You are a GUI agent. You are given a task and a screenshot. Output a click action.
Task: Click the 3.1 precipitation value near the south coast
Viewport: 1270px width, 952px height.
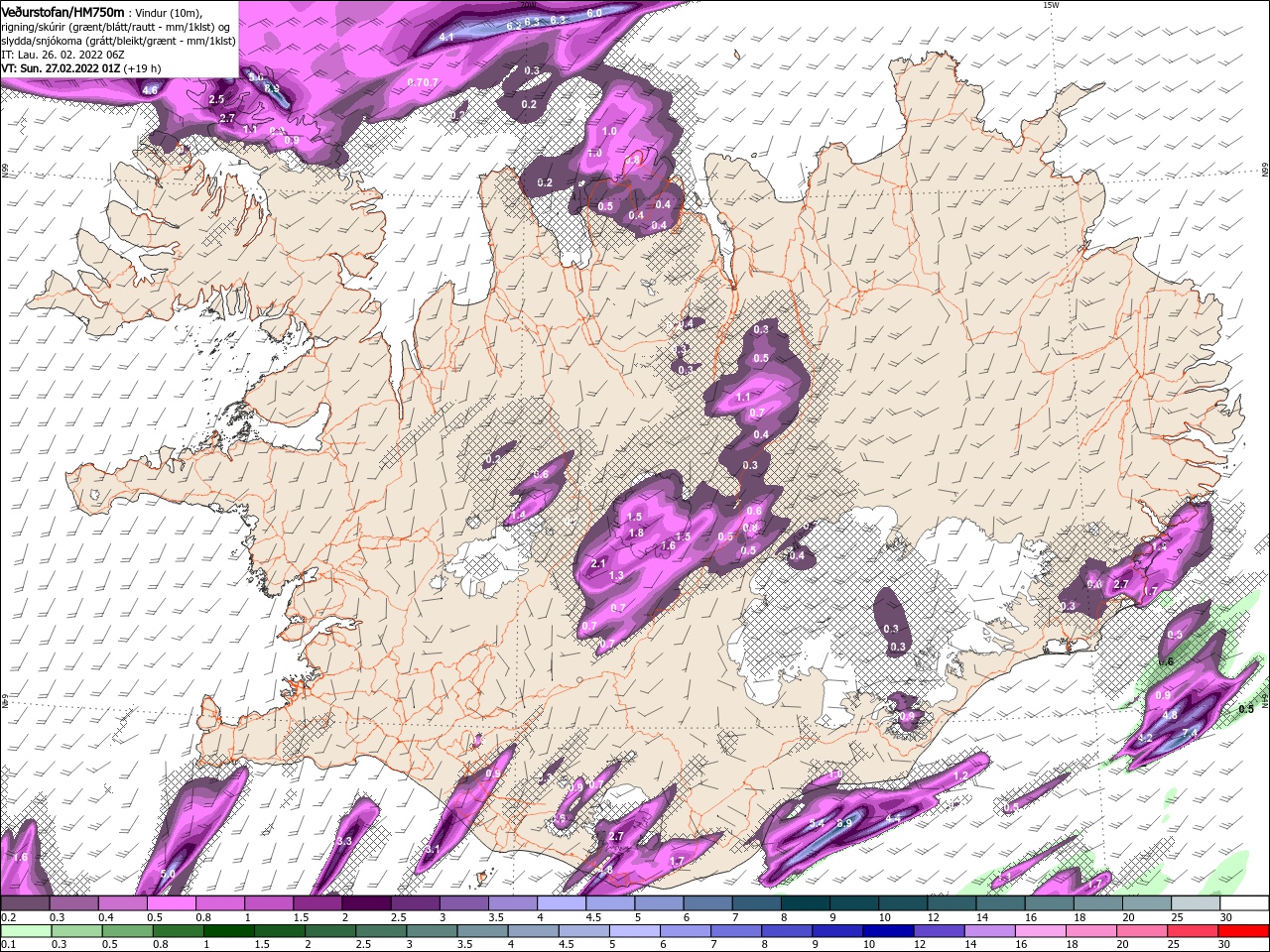[x=433, y=849]
